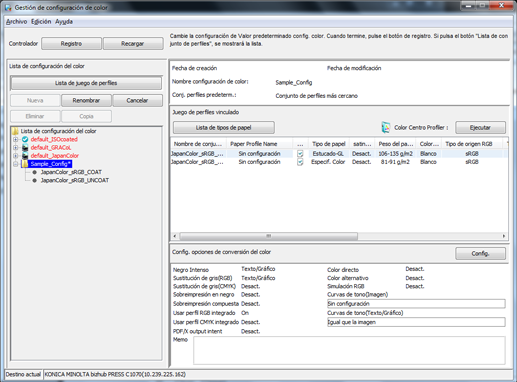Toggle checkbox in the Especif. Color row
Image resolution: width=517 pixels, height=382 pixels.
click(300, 162)
